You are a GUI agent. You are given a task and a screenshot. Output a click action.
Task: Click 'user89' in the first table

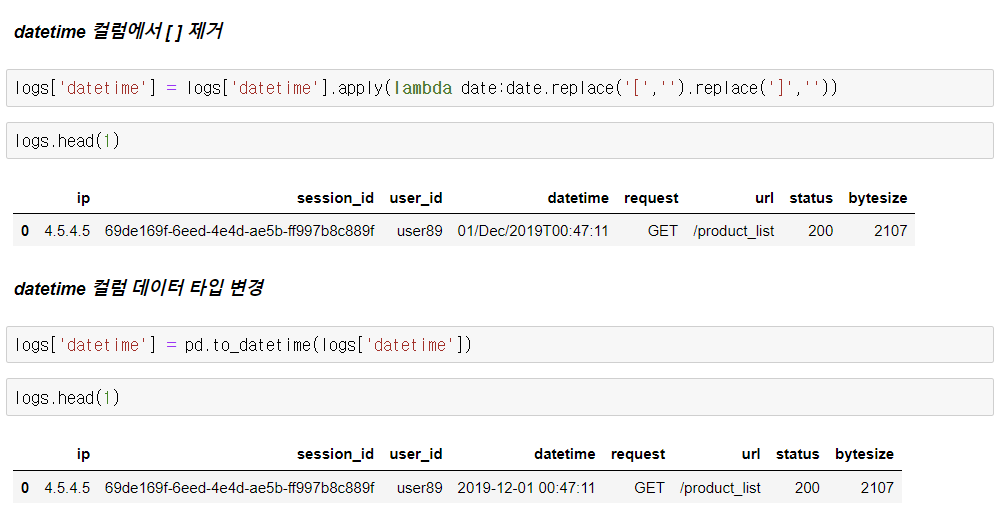point(420,231)
